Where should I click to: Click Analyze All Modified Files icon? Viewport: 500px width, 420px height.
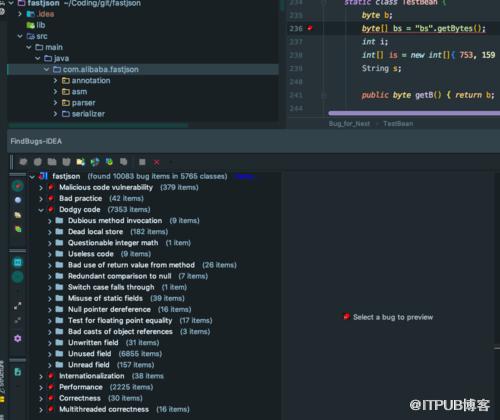(x=109, y=162)
